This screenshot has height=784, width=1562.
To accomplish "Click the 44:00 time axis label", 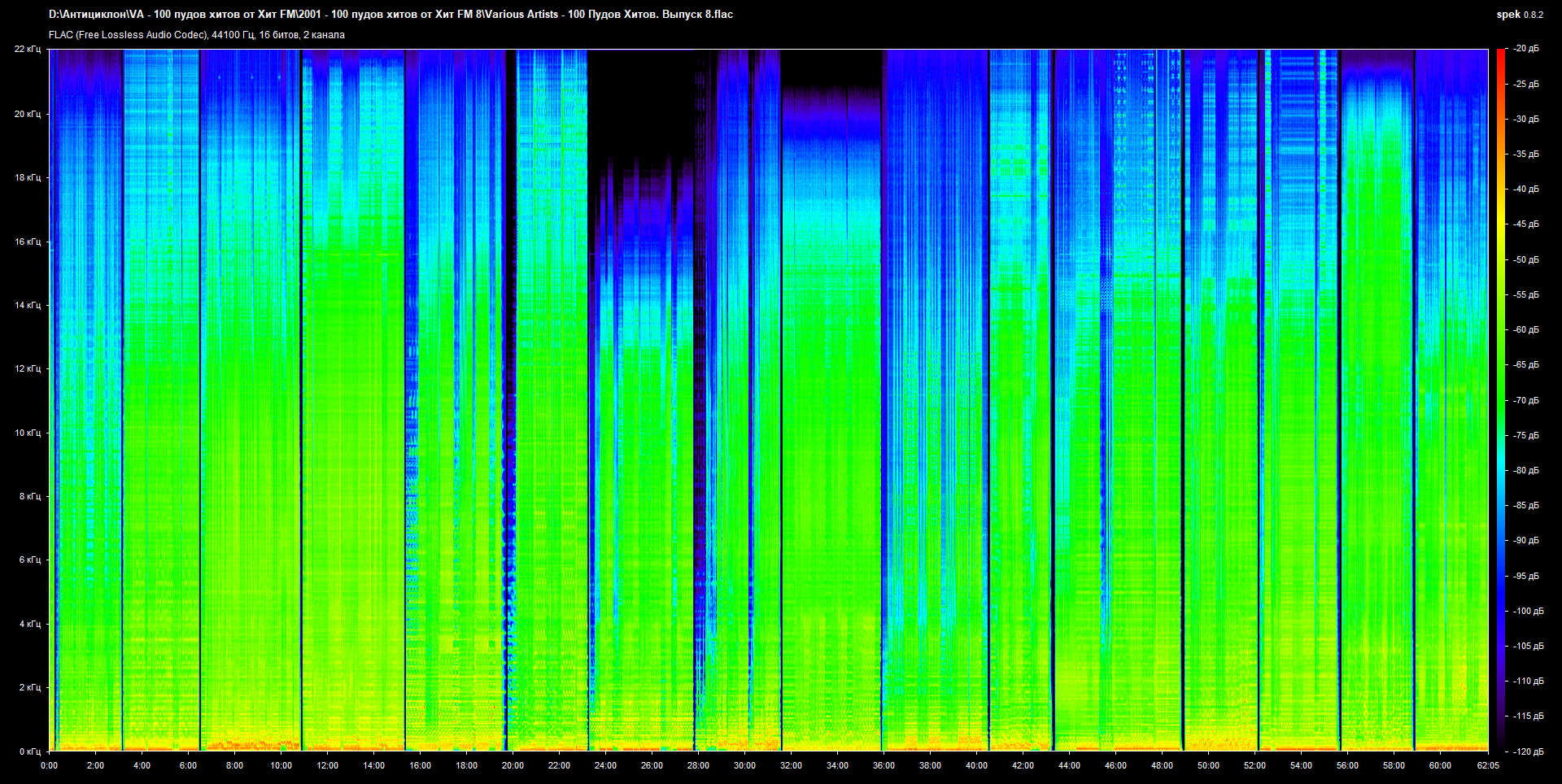I will point(1069,765).
